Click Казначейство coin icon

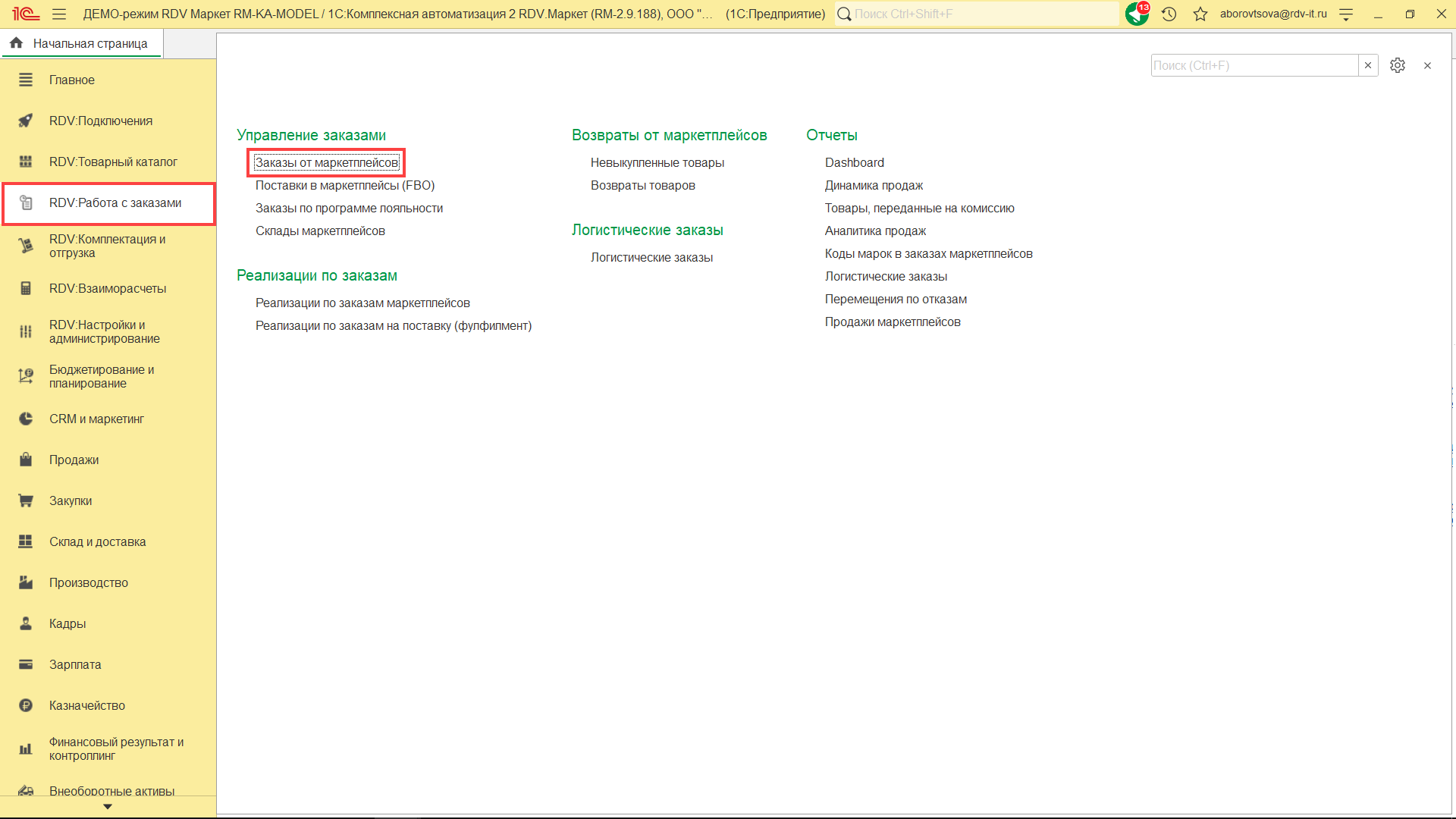[x=26, y=705]
